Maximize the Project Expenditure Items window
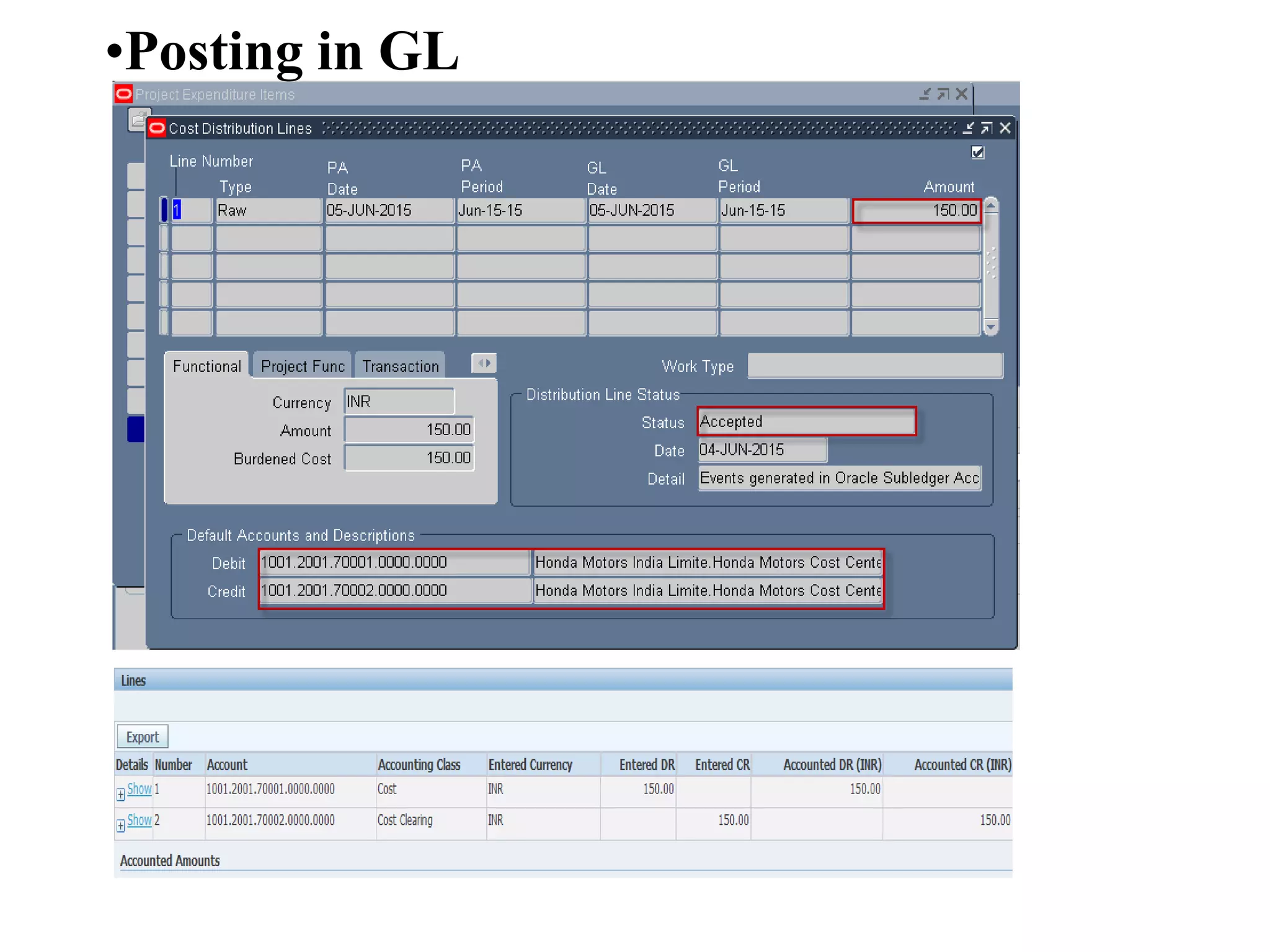The height and width of the screenshot is (952, 1270). [x=943, y=94]
